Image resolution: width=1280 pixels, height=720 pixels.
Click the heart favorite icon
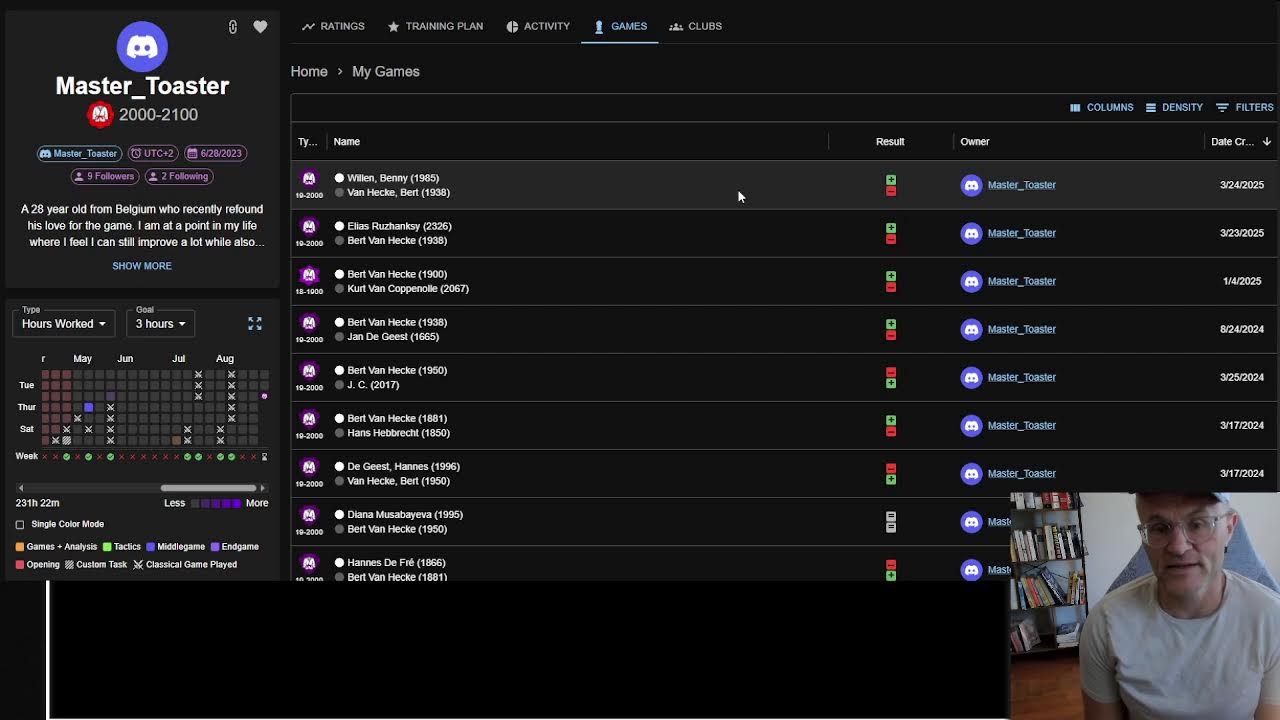(x=260, y=27)
